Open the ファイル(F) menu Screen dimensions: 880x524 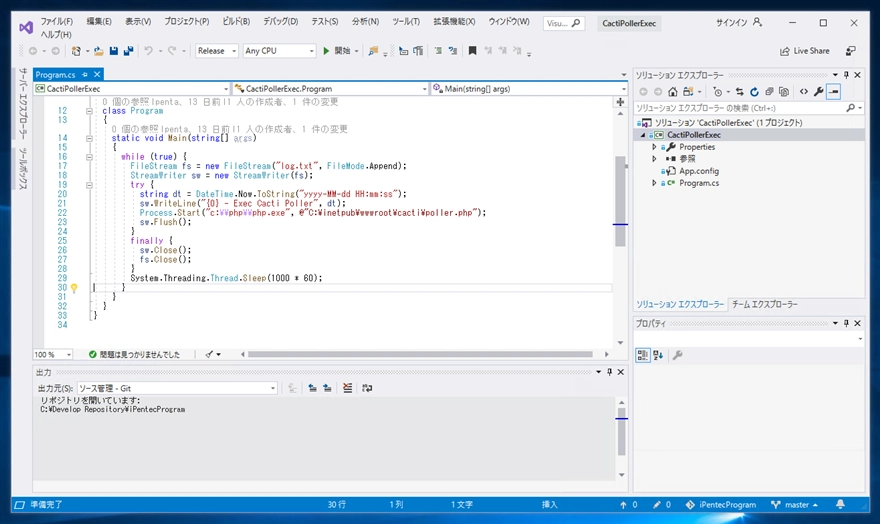coord(56,21)
